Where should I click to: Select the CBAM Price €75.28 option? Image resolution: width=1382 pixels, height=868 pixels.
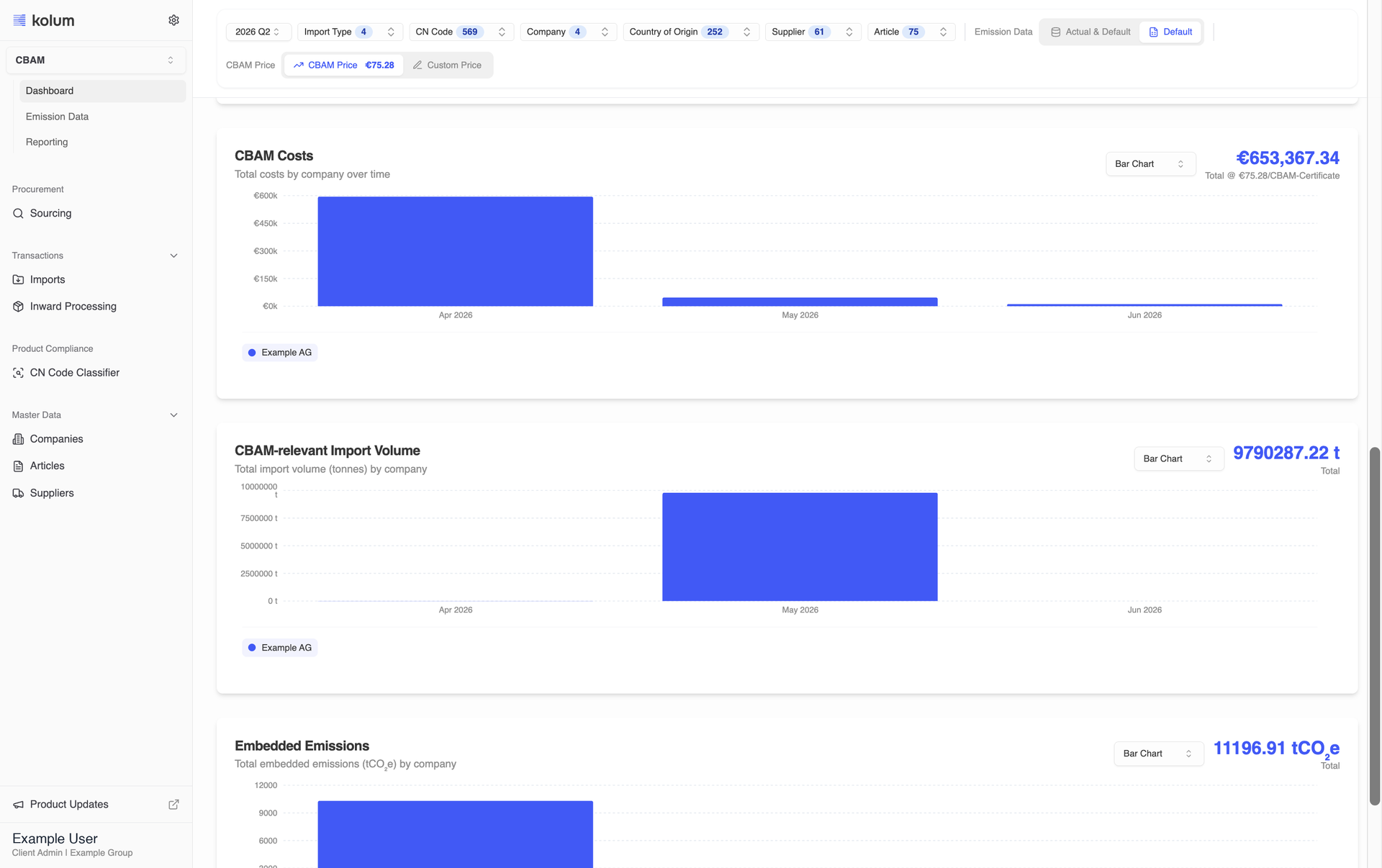[x=343, y=65]
